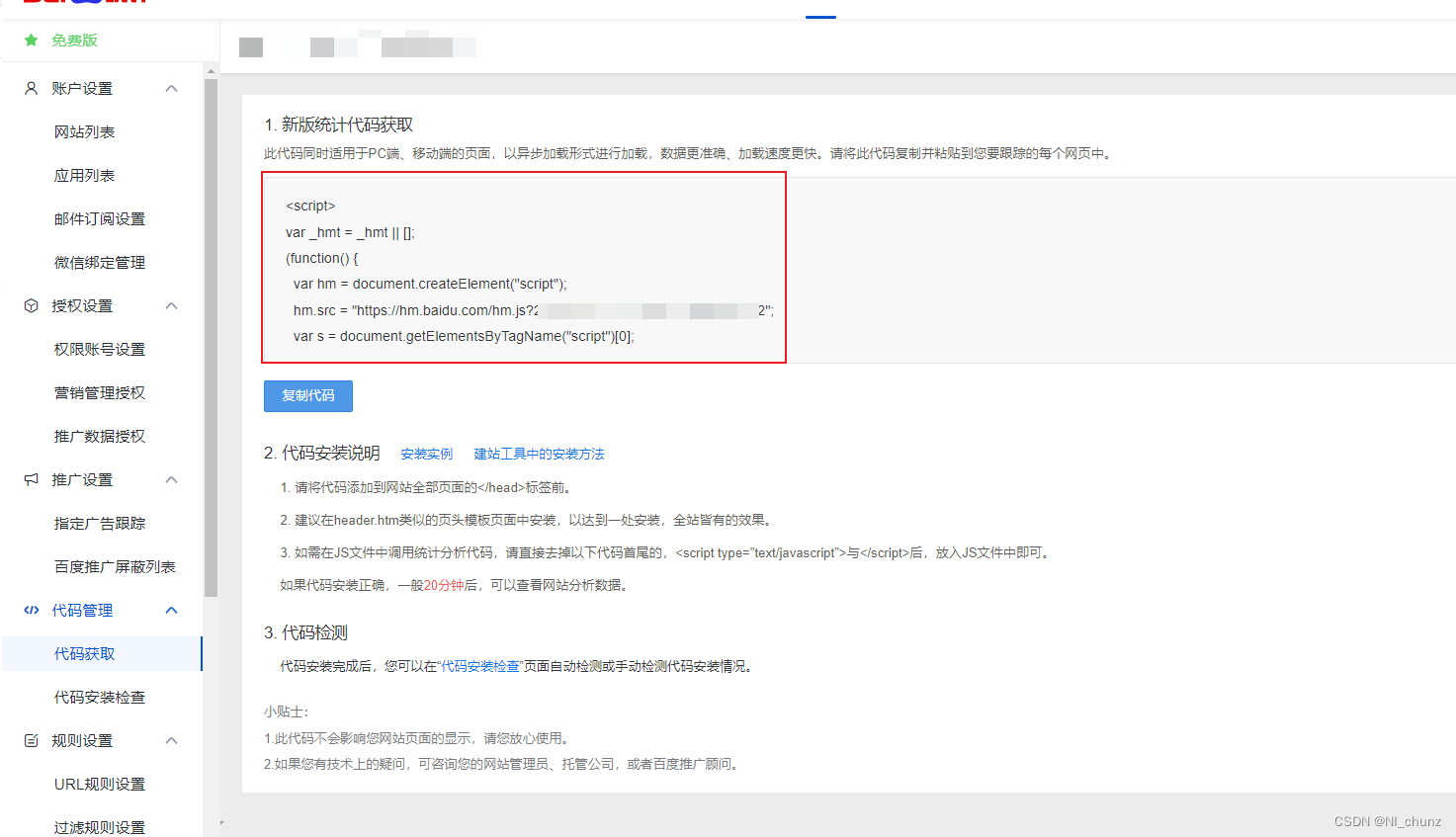Click the code brackets icon beside 代码管理
Screen dimensions: 1456x837
click(x=31, y=610)
